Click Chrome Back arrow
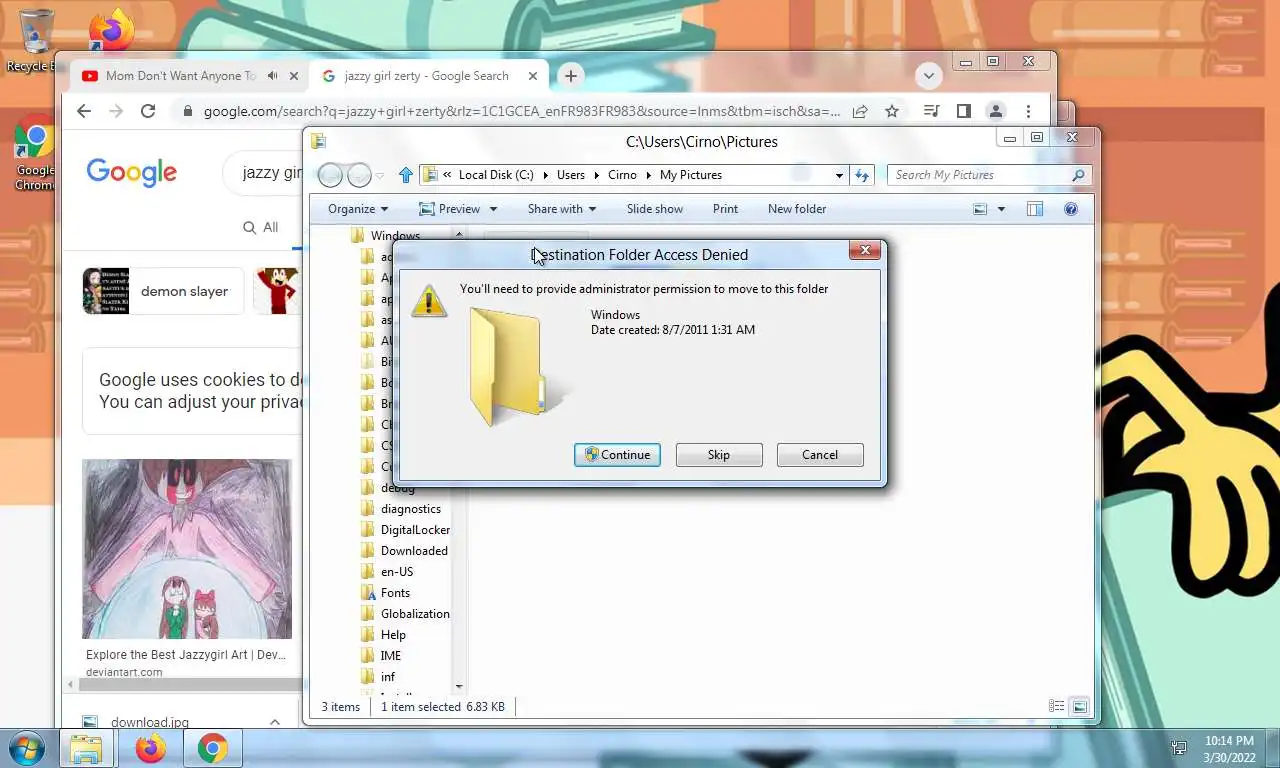Screen dimensions: 1280x768 84,111
